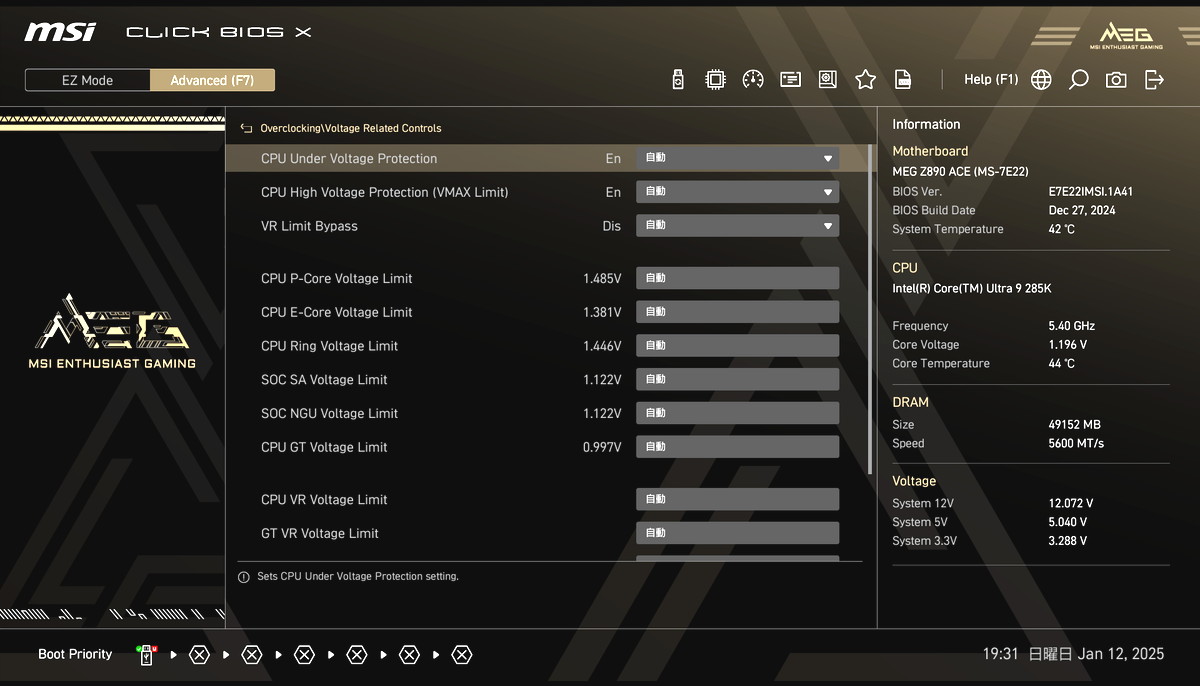Select the fourth boot priority slot
This screenshot has height=686, width=1200.
click(304, 655)
